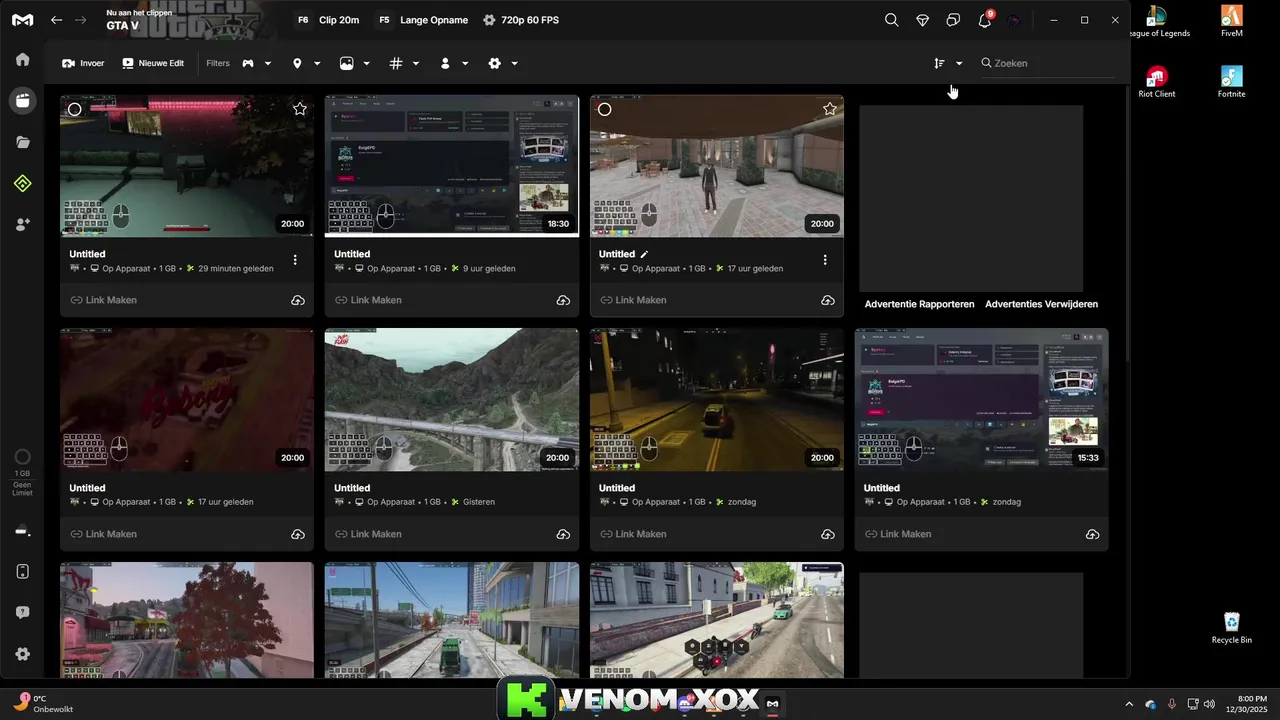
Task: Open the Gisteren bridge clip thumbnail
Action: click(452, 400)
